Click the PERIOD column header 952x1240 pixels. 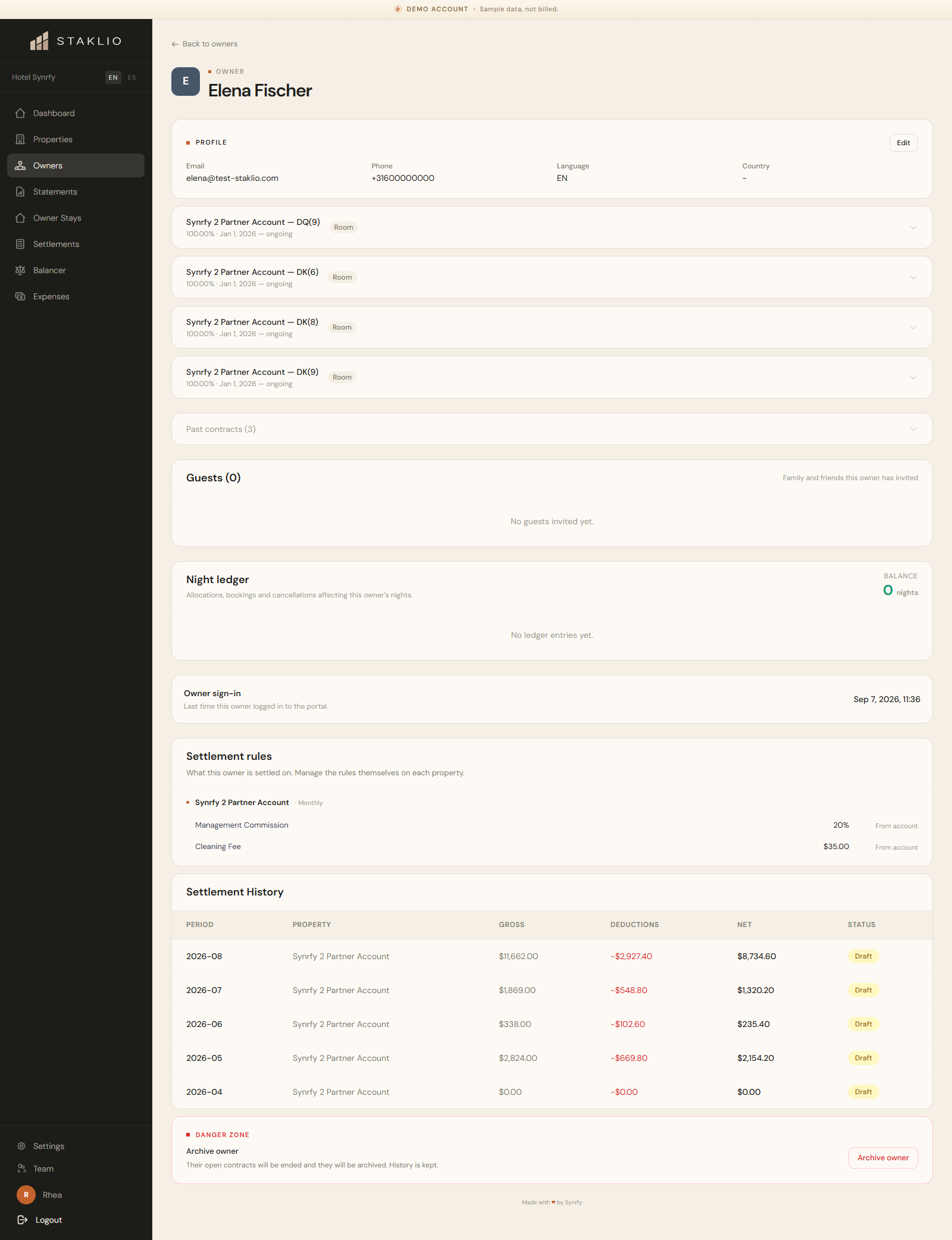tap(199, 925)
